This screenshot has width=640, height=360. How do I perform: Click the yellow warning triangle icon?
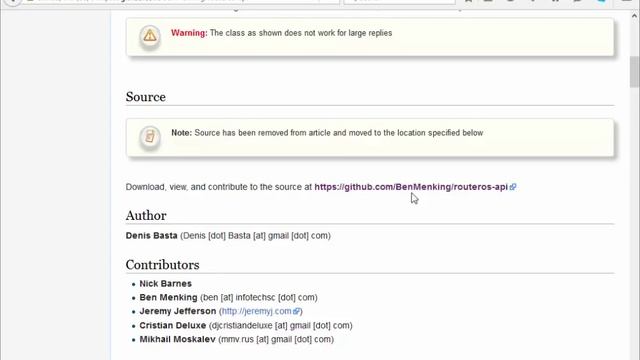(150, 36)
